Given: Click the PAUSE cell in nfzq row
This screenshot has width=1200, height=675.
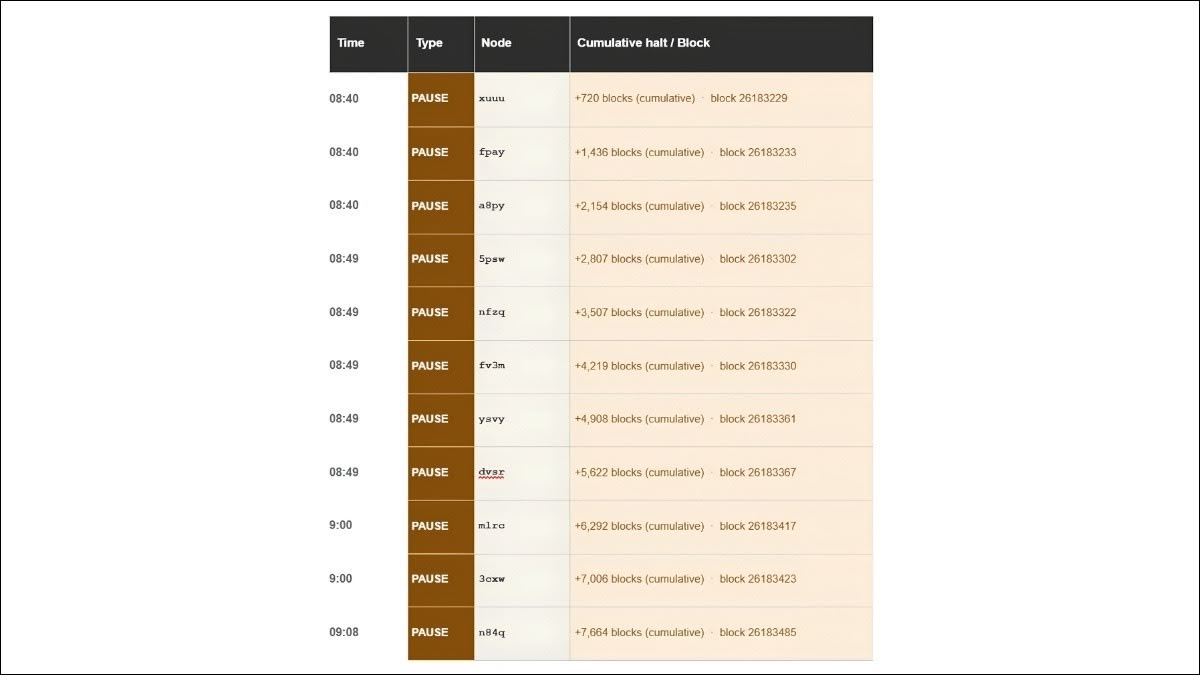Looking at the screenshot, I should click(x=441, y=313).
